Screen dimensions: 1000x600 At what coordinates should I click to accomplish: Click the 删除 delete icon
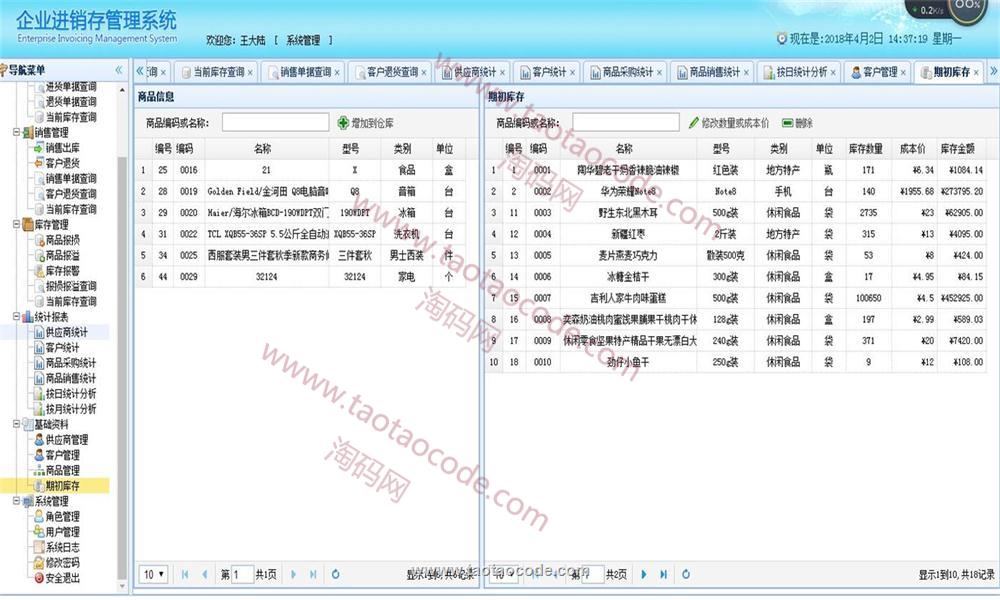point(788,122)
